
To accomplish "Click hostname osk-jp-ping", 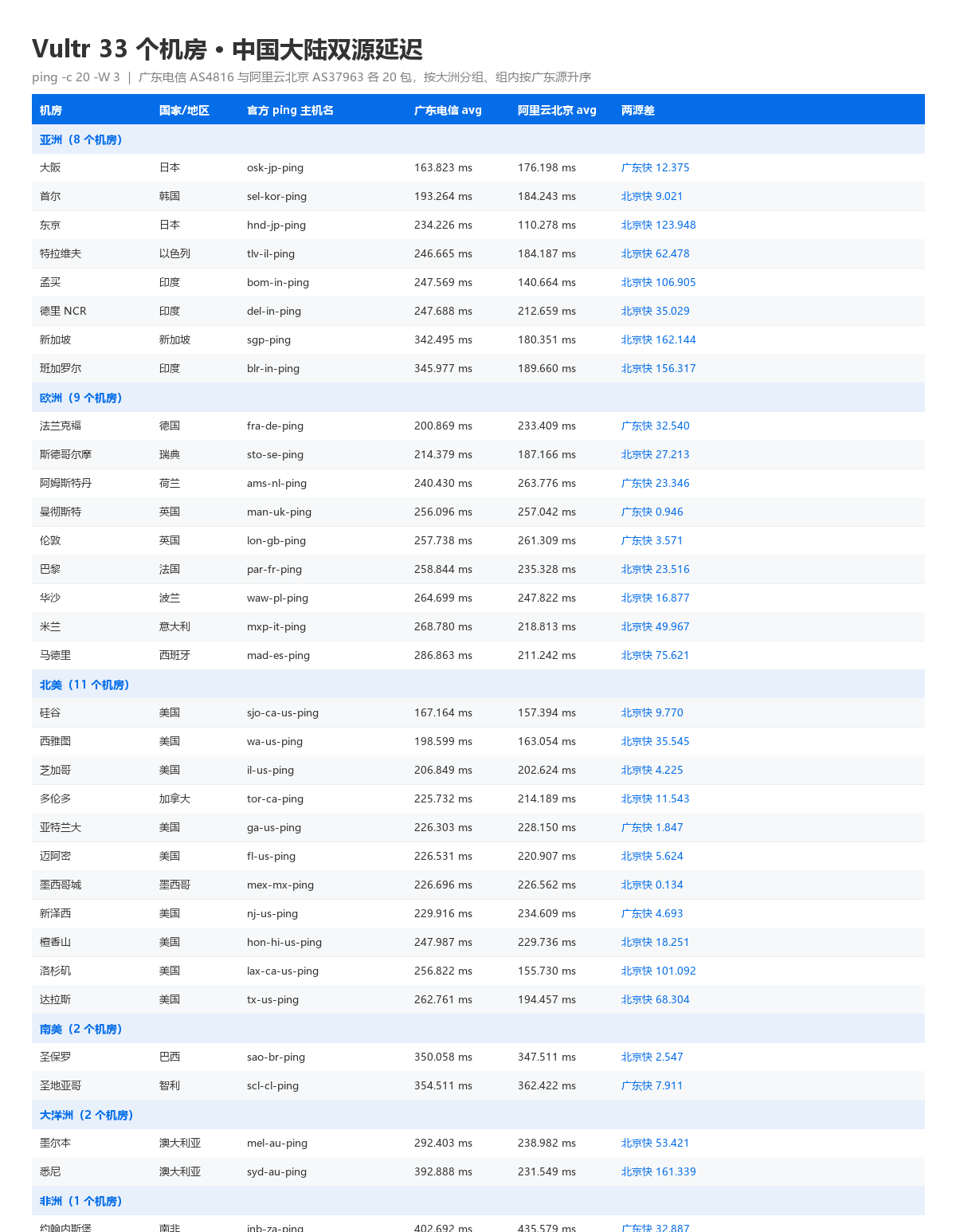I will pos(275,168).
